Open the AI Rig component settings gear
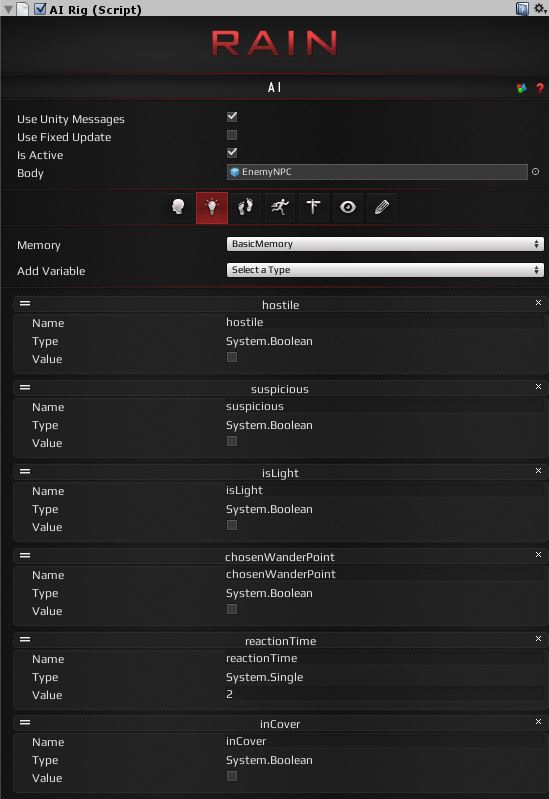The height and width of the screenshot is (799, 549). pos(540,9)
